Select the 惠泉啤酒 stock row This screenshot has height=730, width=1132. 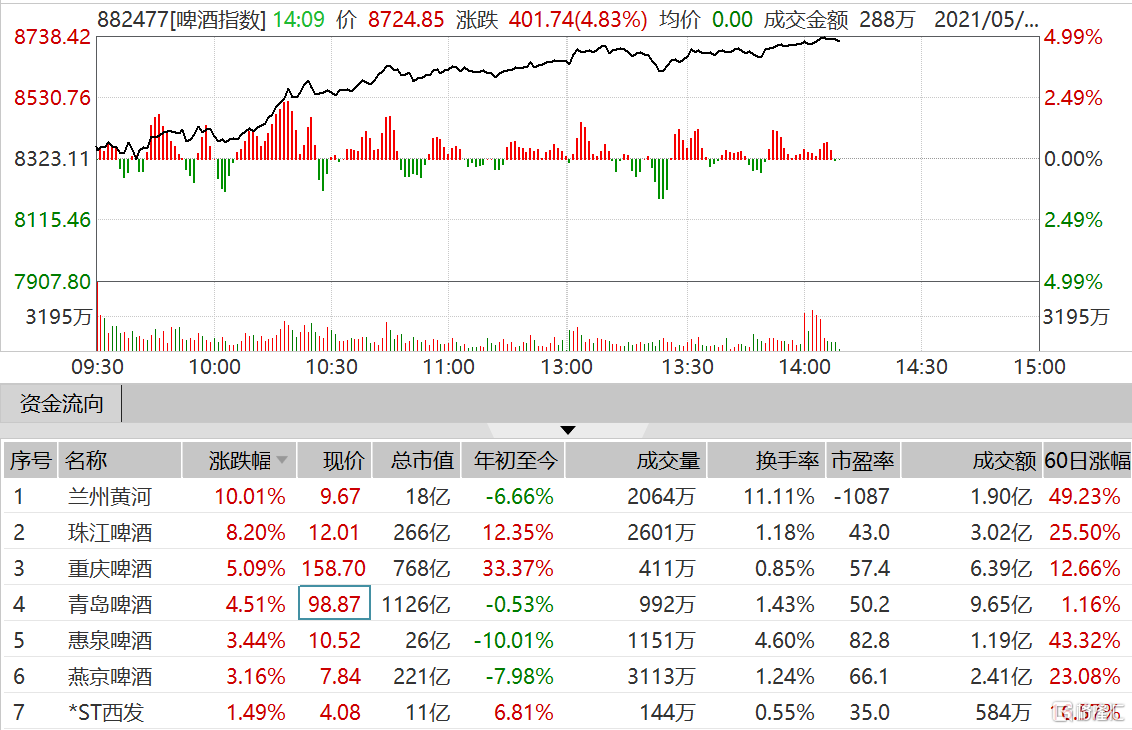(566, 640)
